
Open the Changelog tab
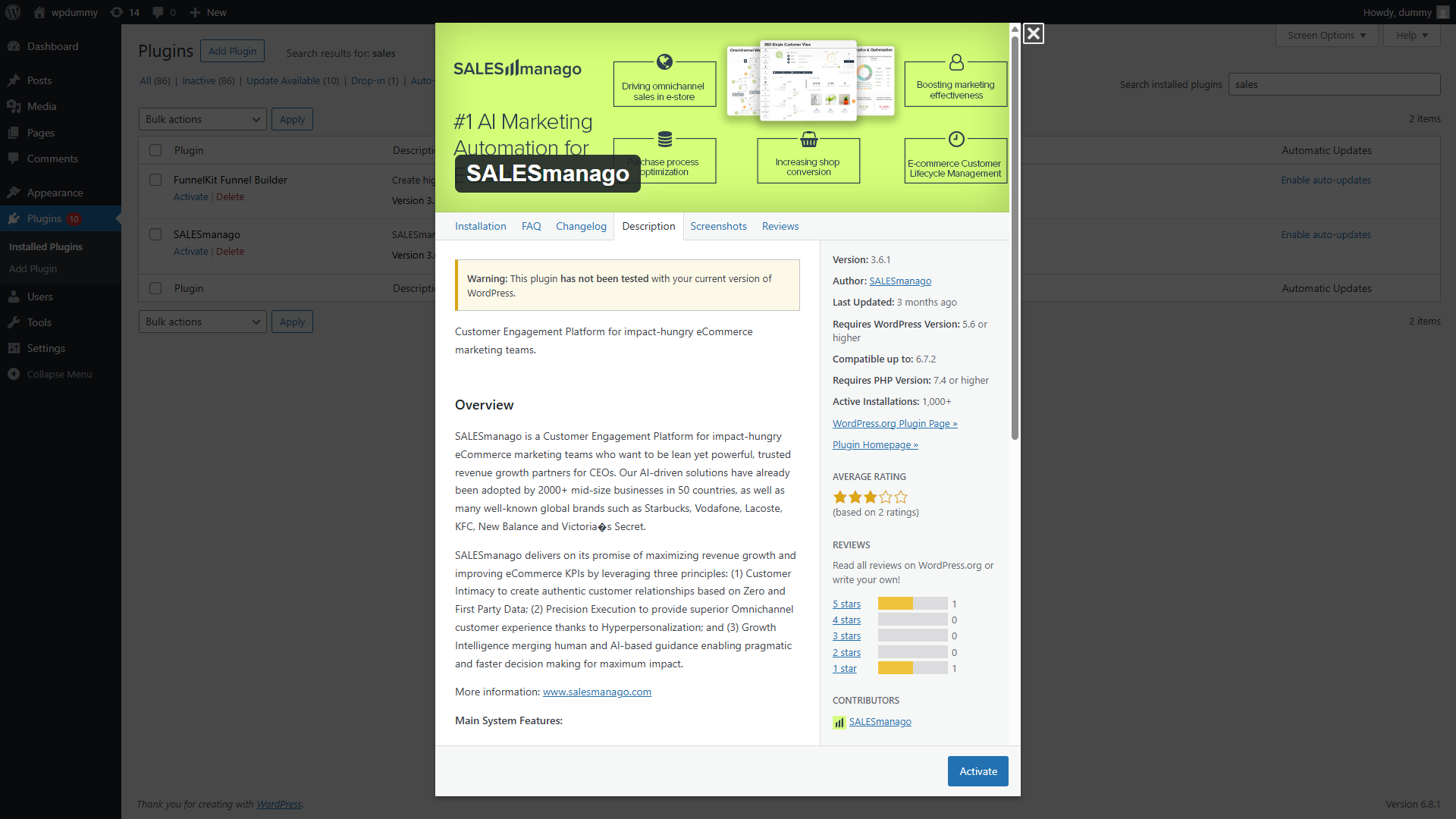coord(581,226)
